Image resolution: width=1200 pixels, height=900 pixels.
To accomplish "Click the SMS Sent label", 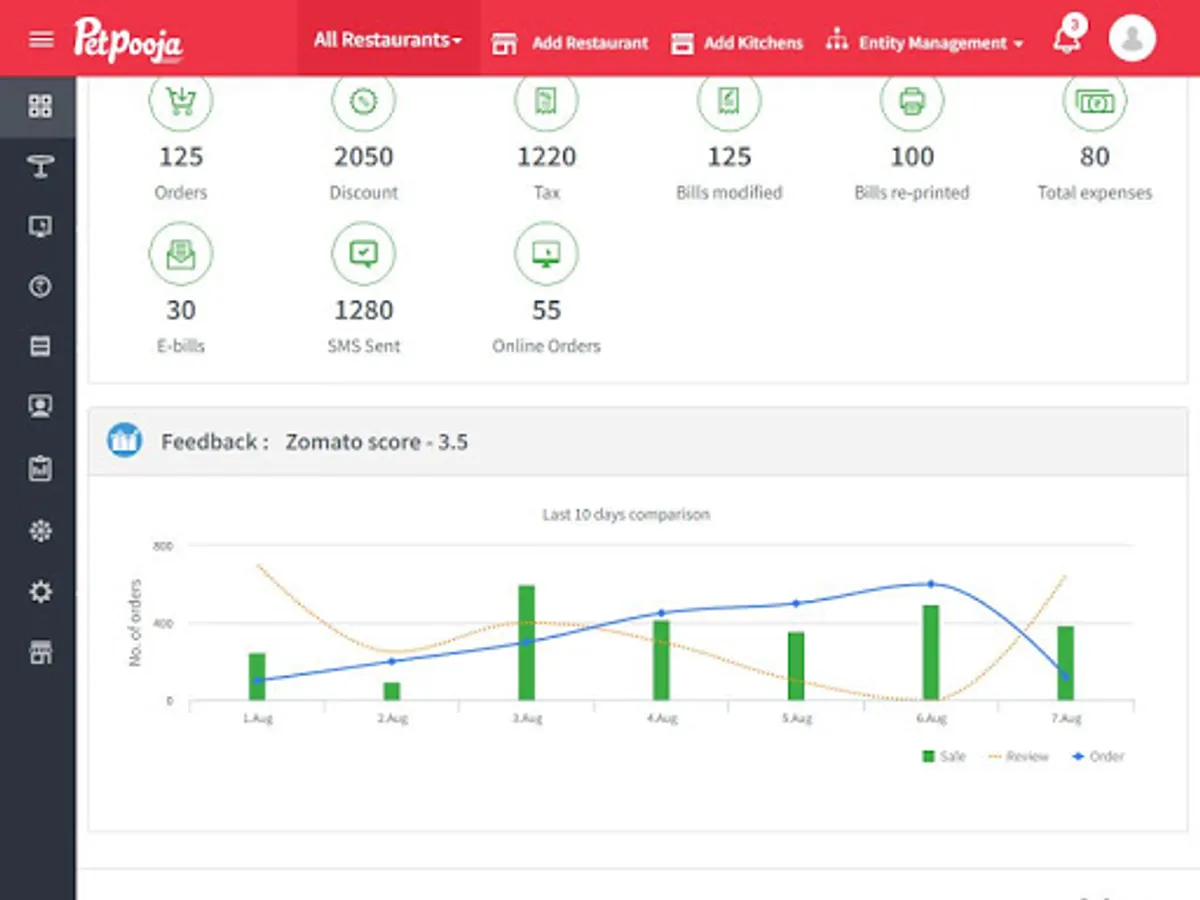I will click(364, 347).
